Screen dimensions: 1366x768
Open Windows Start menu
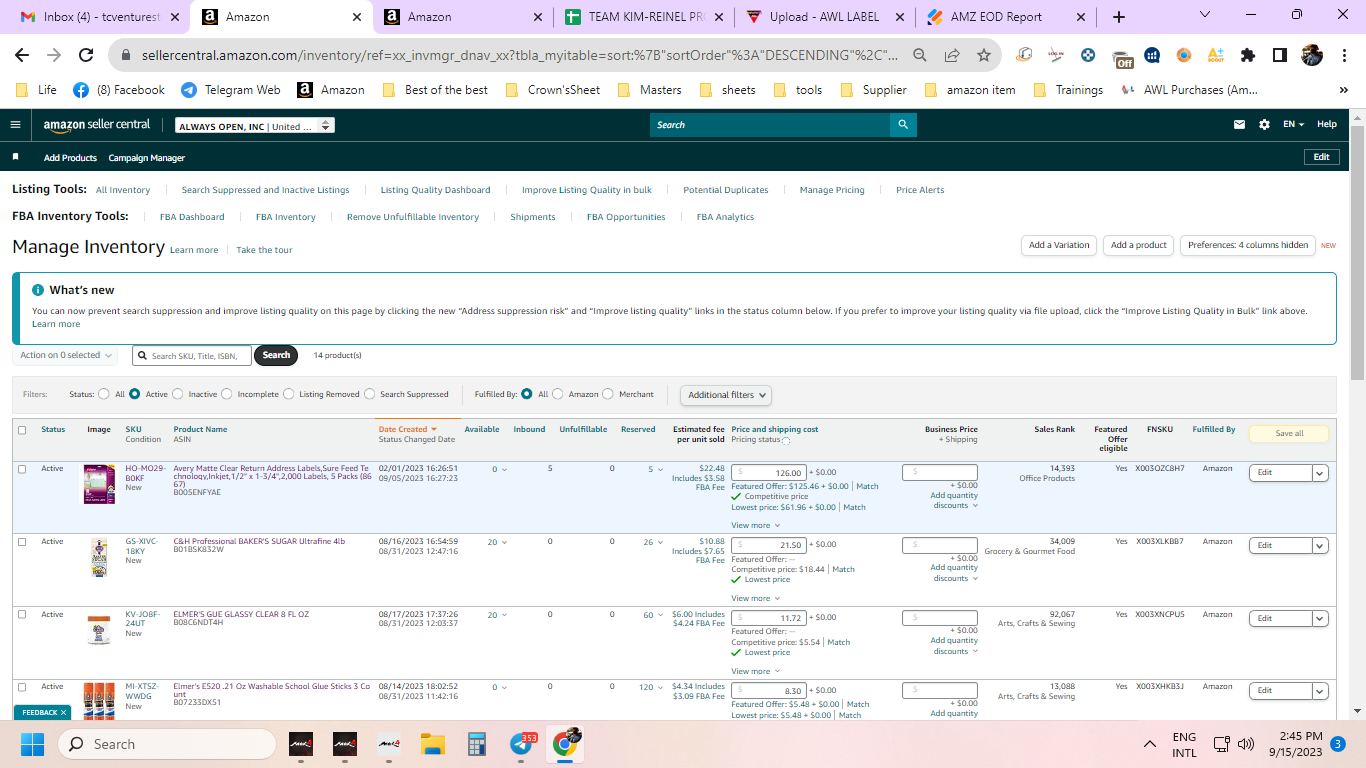(33, 744)
